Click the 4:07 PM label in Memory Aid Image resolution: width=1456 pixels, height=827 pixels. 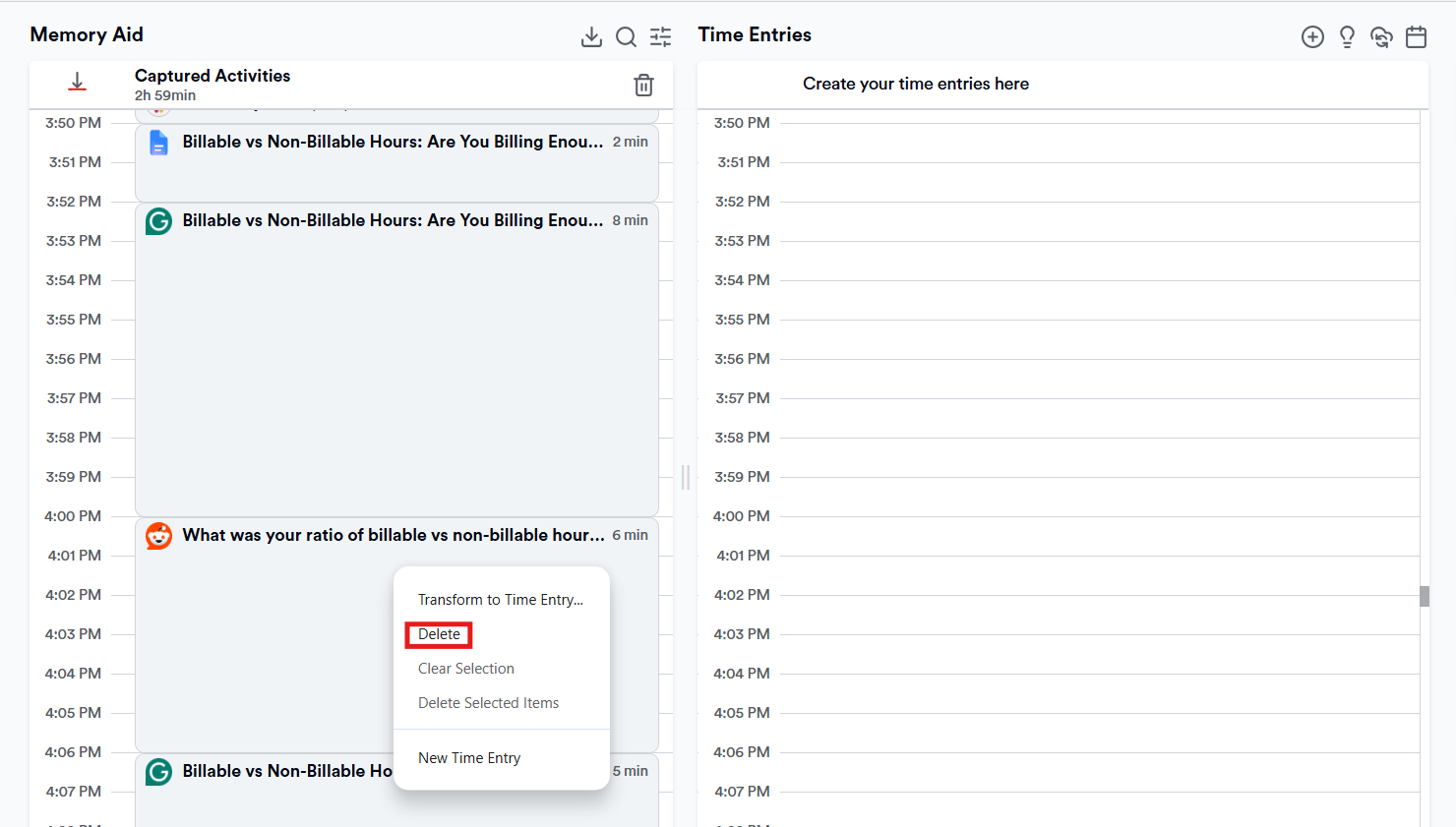[73, 792]
